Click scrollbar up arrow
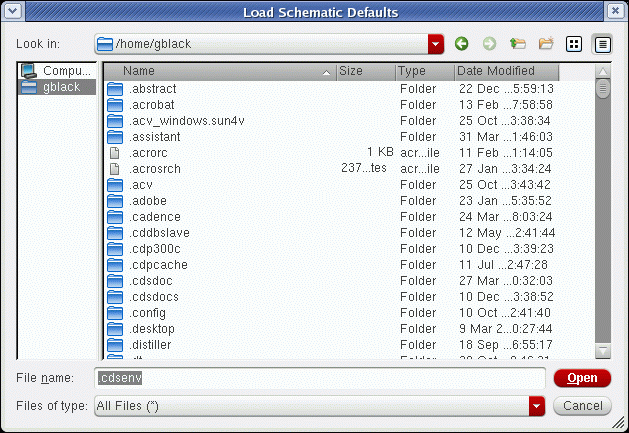629x433 pixels. 603,71
